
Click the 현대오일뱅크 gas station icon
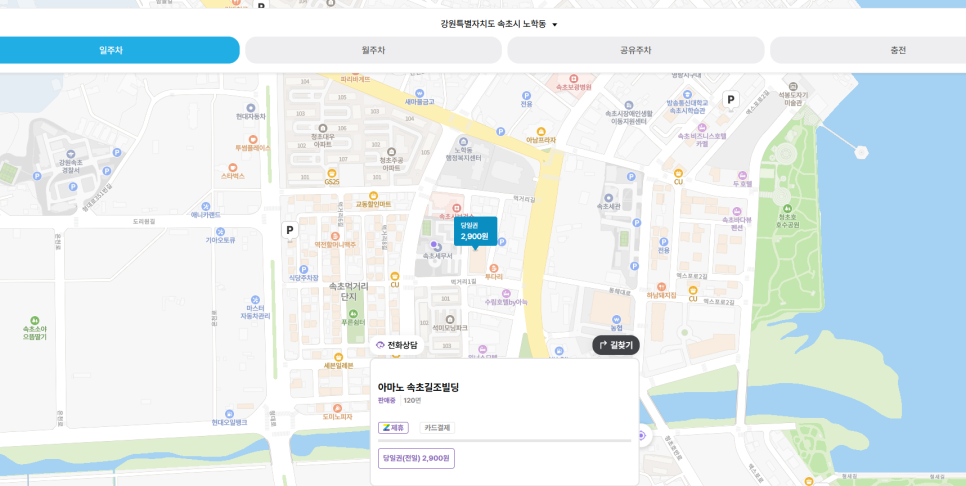(229, 413)
